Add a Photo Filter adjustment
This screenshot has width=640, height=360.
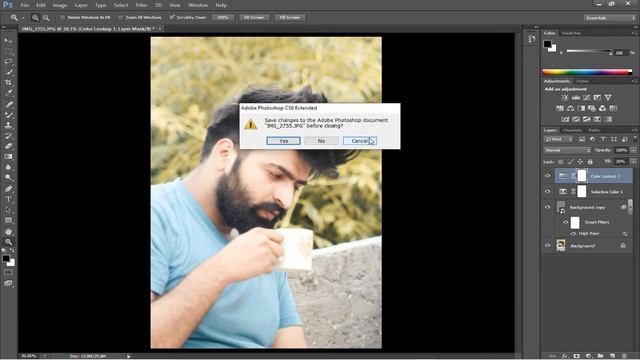coord(592,108)
